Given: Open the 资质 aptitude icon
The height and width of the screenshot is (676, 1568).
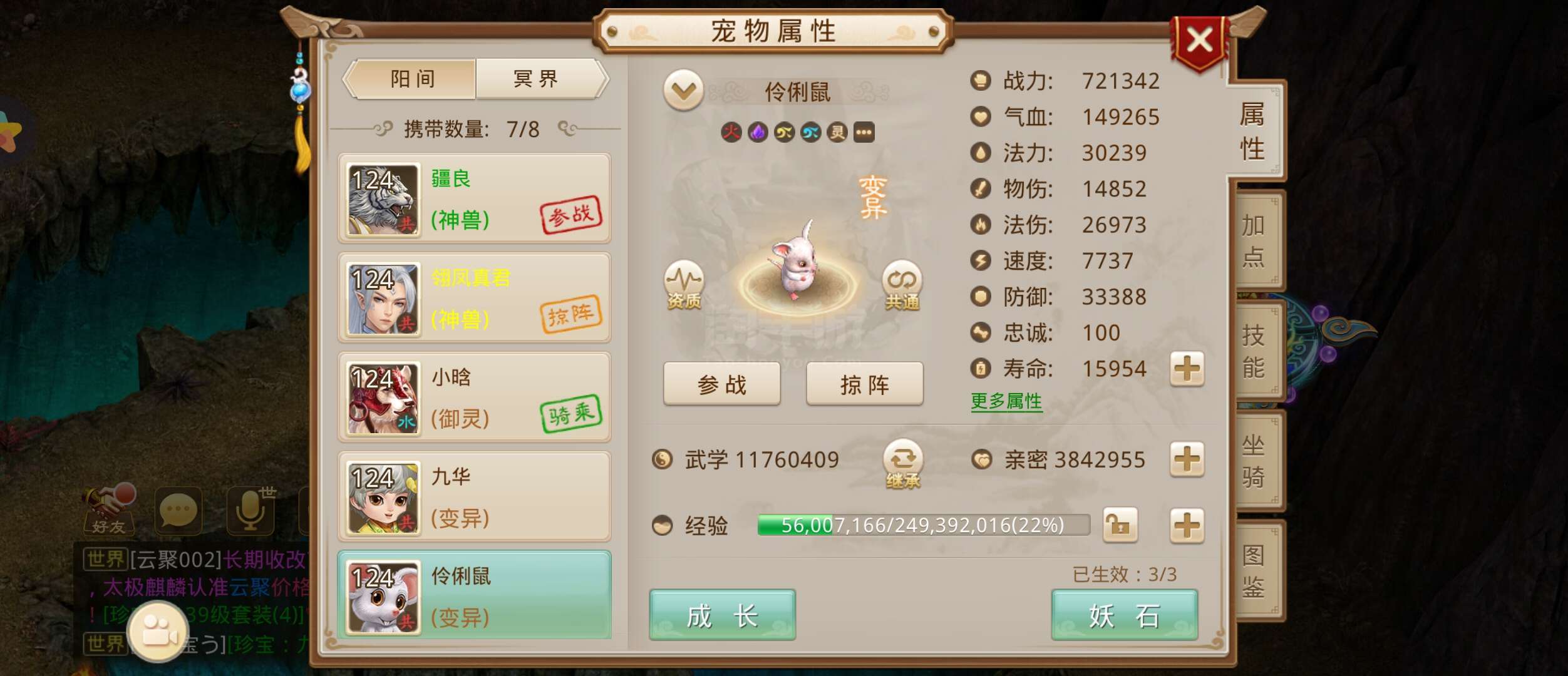Looking at the screenshot, I should (x=684, y=285).
